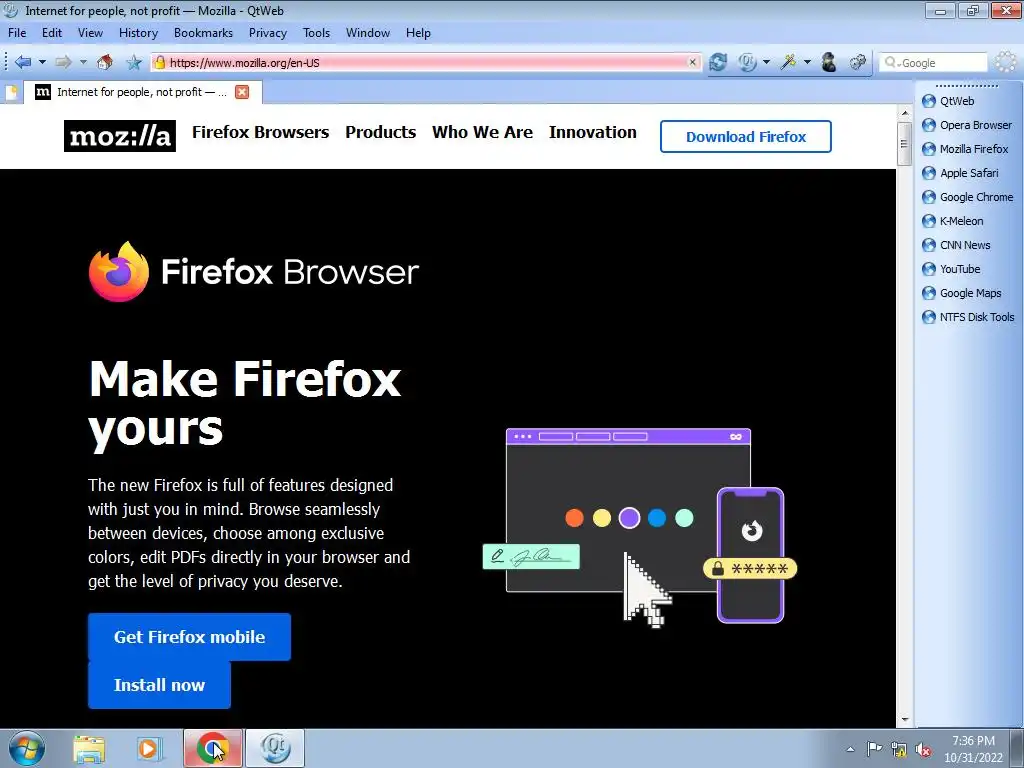
Task: Open NTFS Disk Tools bookmark in sidebar
Action: (x=968, y=317)
